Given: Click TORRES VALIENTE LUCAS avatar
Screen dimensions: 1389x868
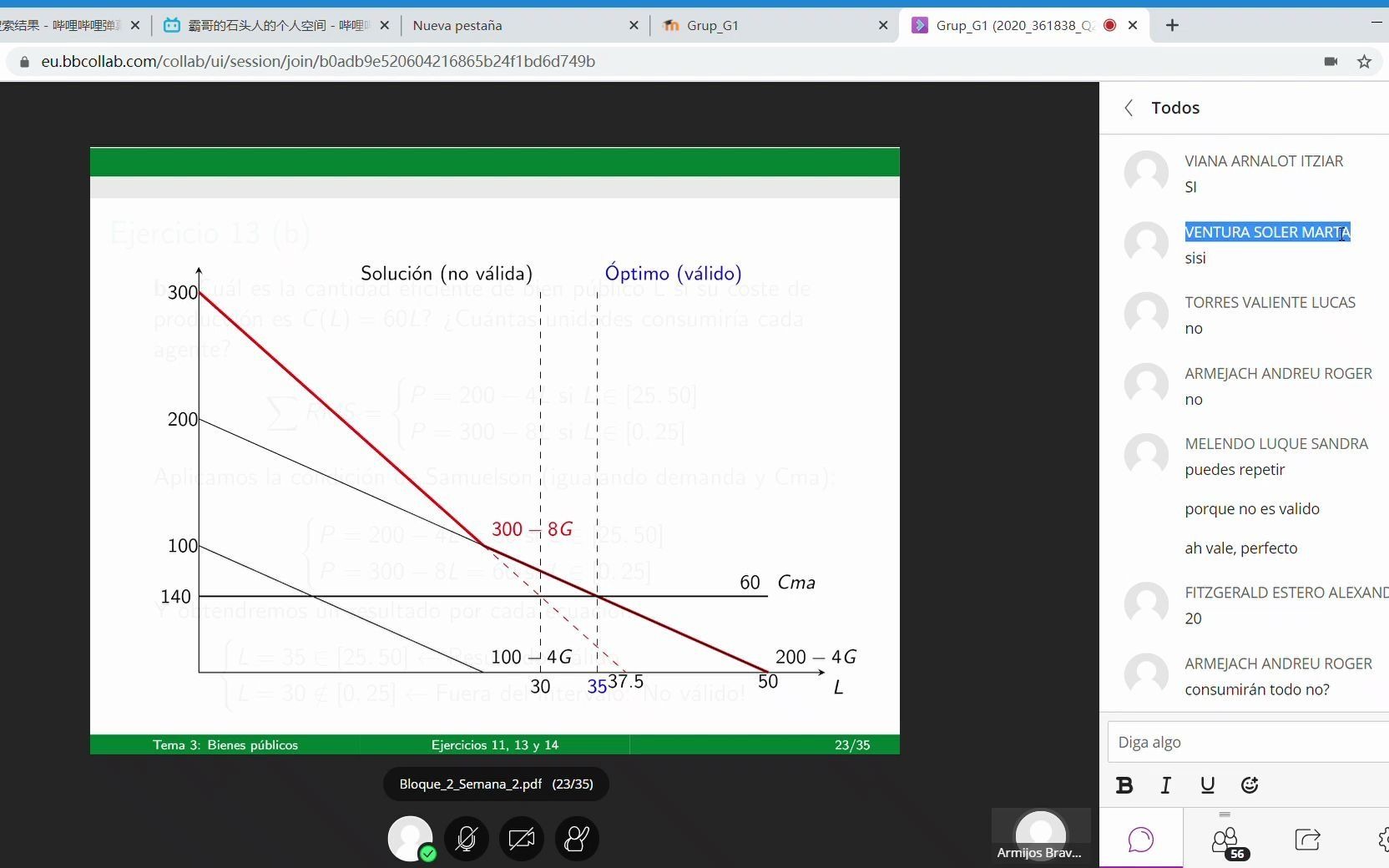Looking at the screenshot, I should point(1146,314).
